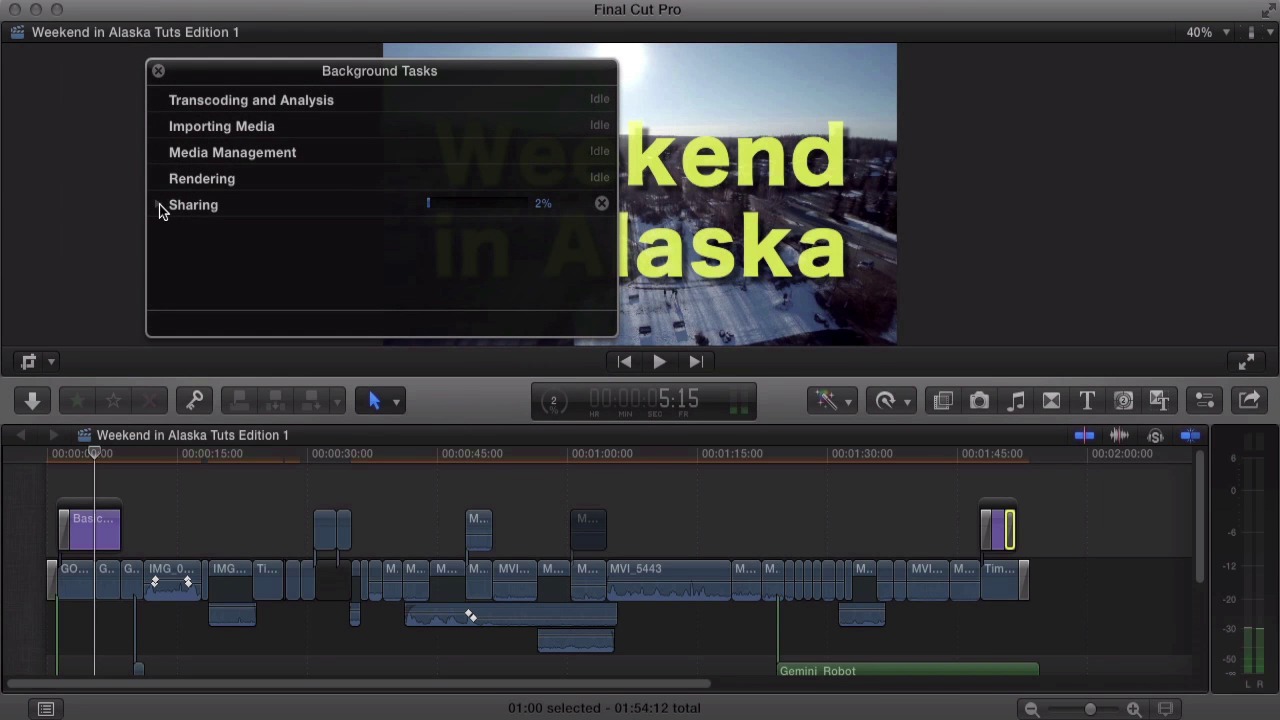1280x720 pixels.
Task: Open clip appearance options button
Action: tap(1165, 709)
